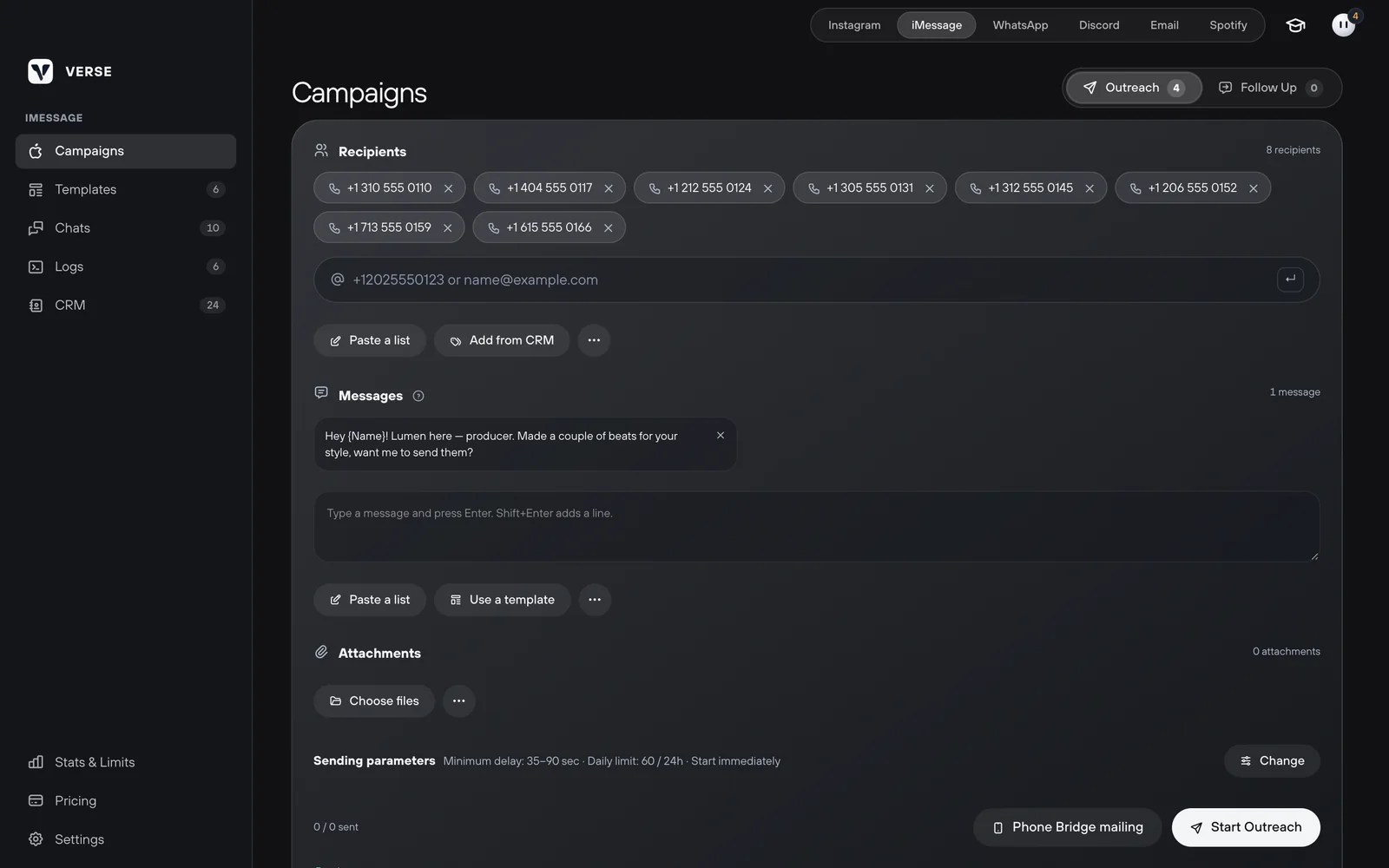Open more options next to Use a template
Screen dimensions: 1389x868
click(x=595, y=600)
